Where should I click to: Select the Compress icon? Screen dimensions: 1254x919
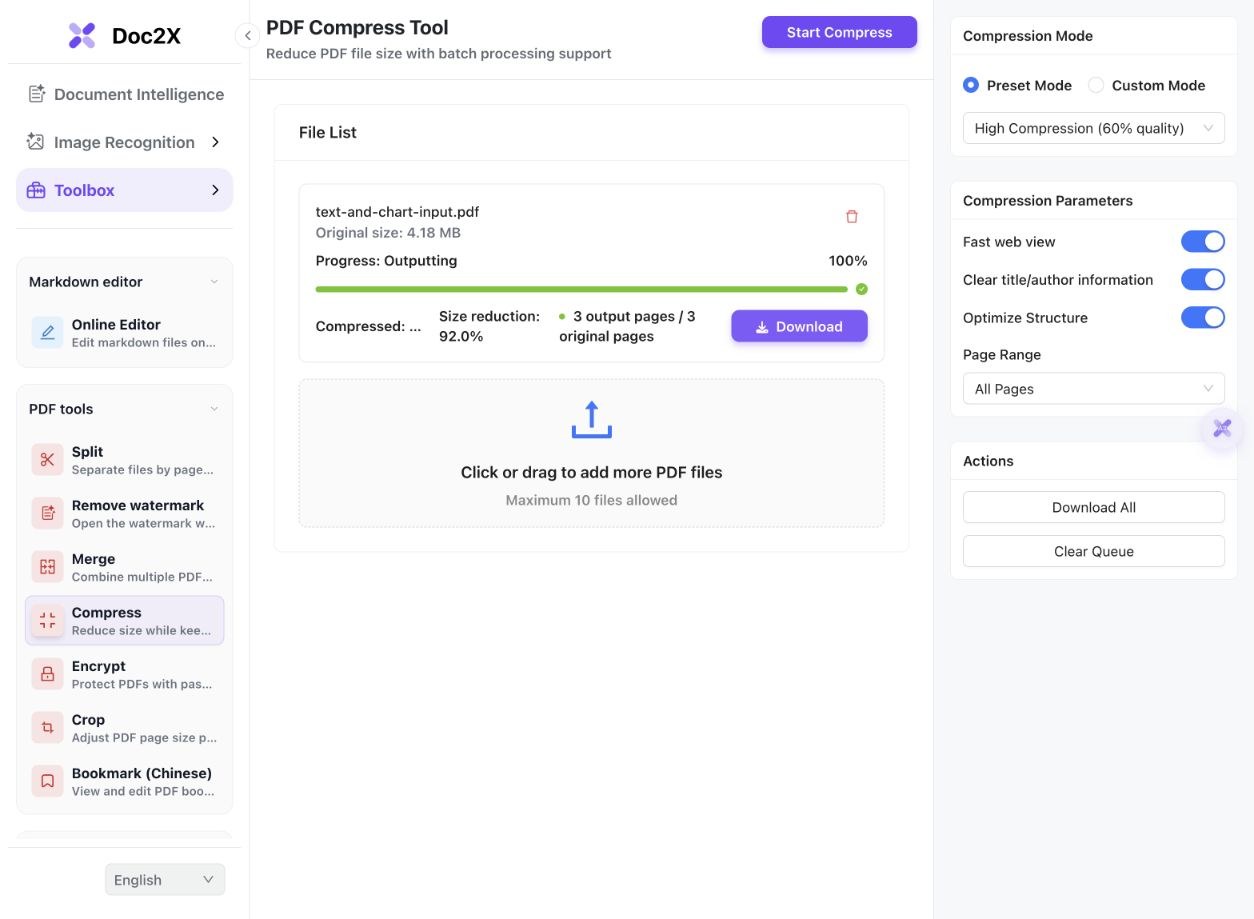point(47,621)
